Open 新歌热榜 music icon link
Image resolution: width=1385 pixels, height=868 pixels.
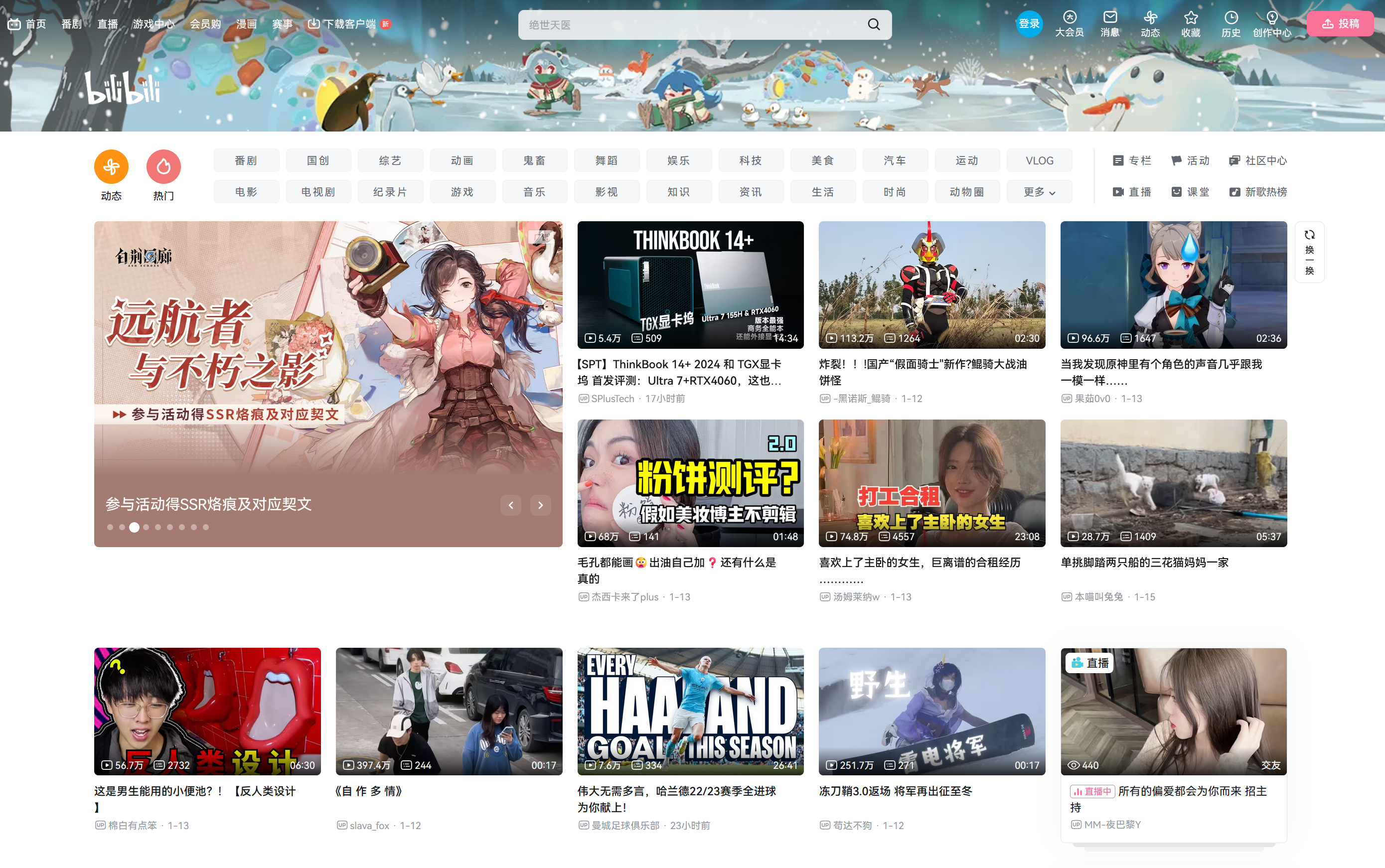[1234, 192]
